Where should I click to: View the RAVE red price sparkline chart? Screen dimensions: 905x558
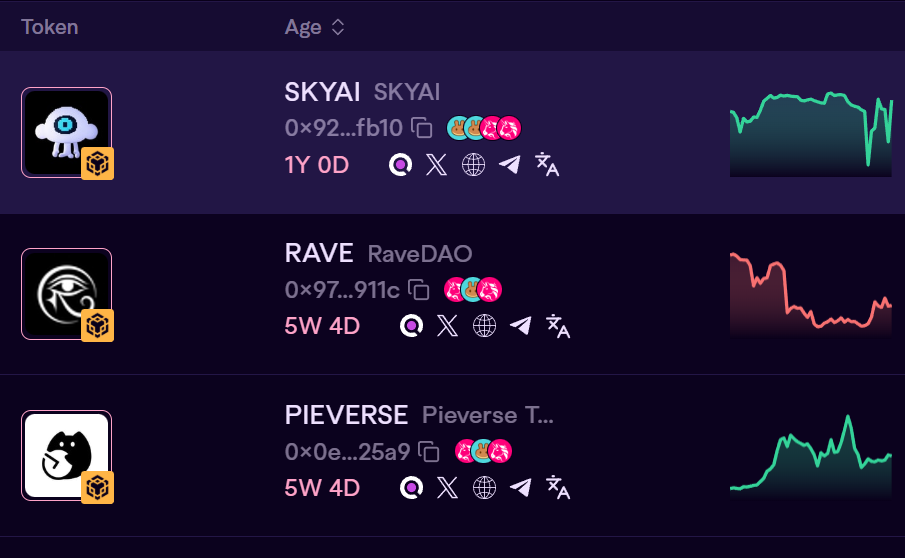811,294
